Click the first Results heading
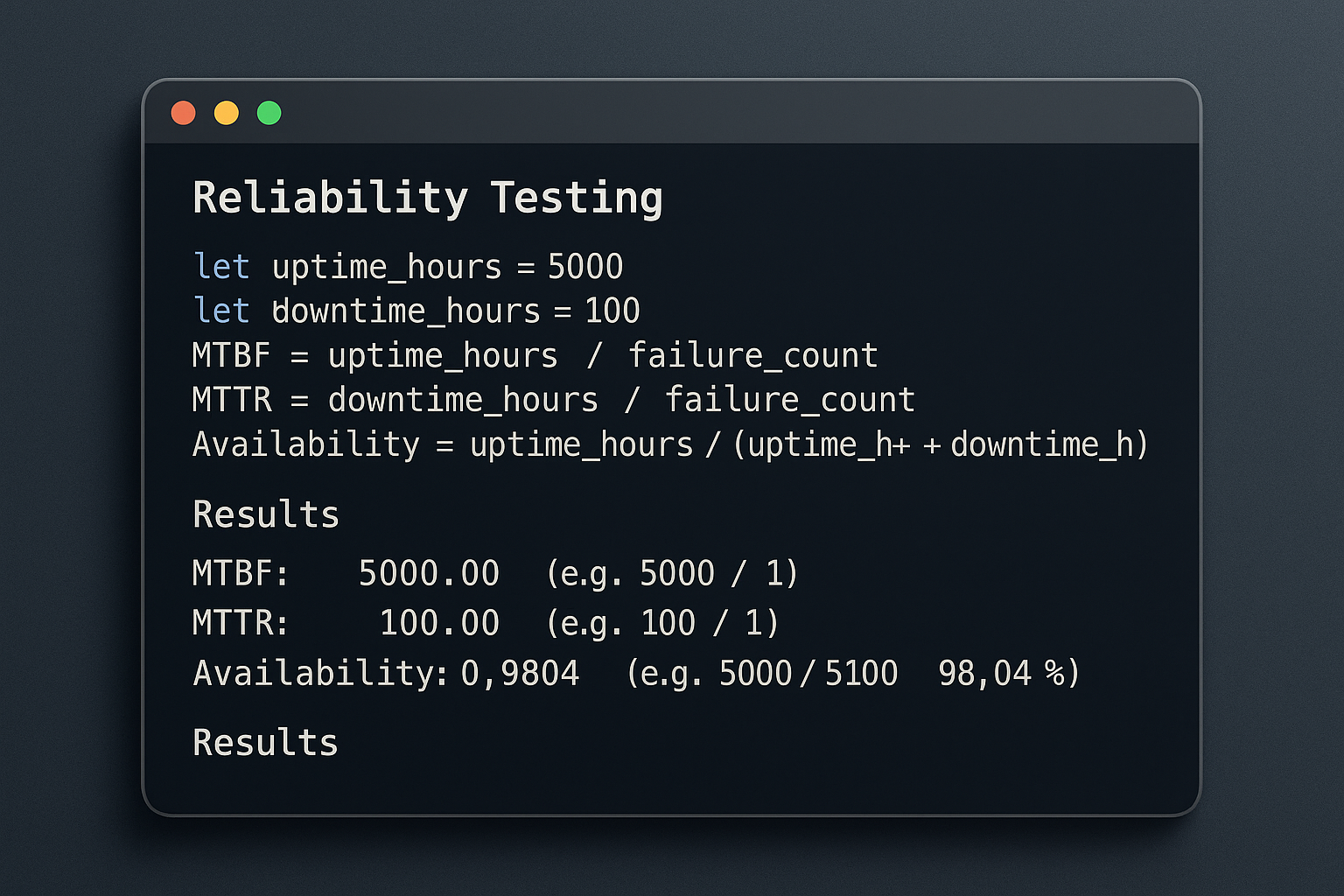This screenshot has height=896, width=1344. point(266,514)
